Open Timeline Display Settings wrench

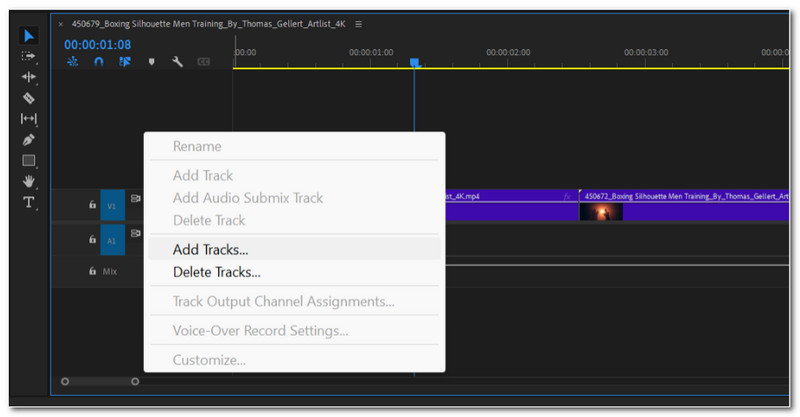(x=177, y=62)
